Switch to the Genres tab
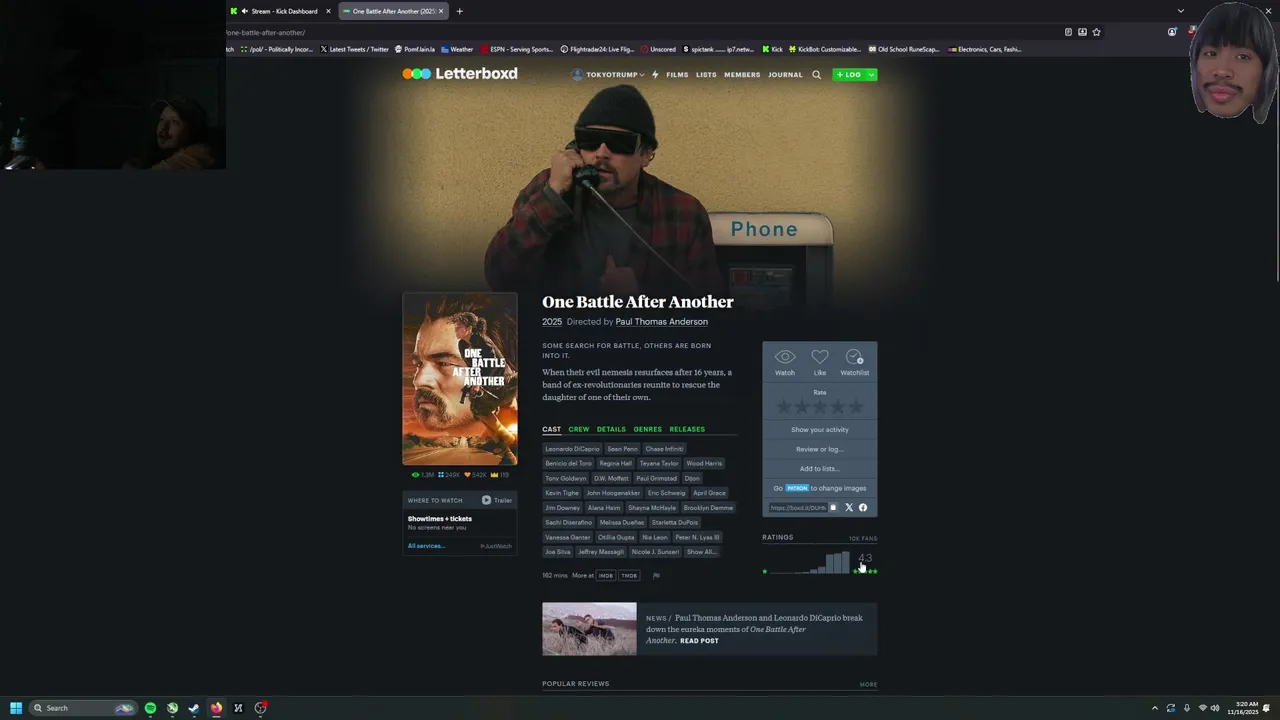The width and height of the screenshot is (1280, 720). click(647, 429)
